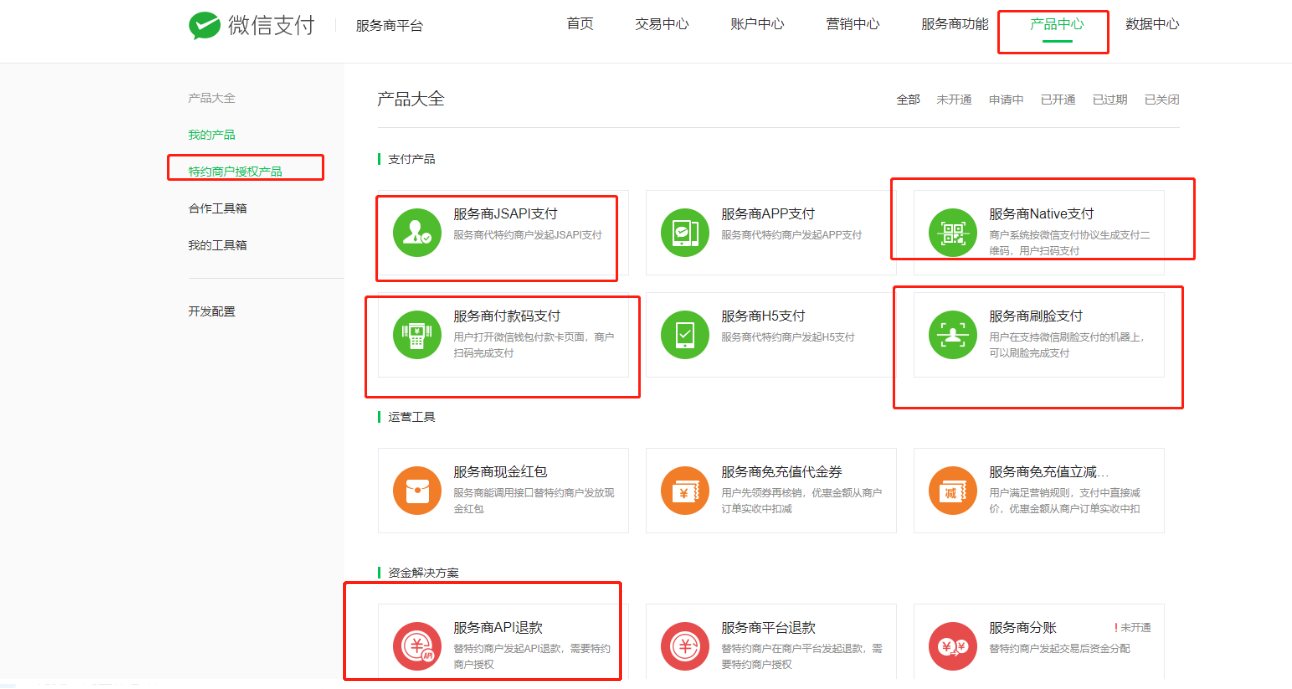The image size is (1292, 689).
Task: Click the 运营工具 section heading
Action: (411, 417)
